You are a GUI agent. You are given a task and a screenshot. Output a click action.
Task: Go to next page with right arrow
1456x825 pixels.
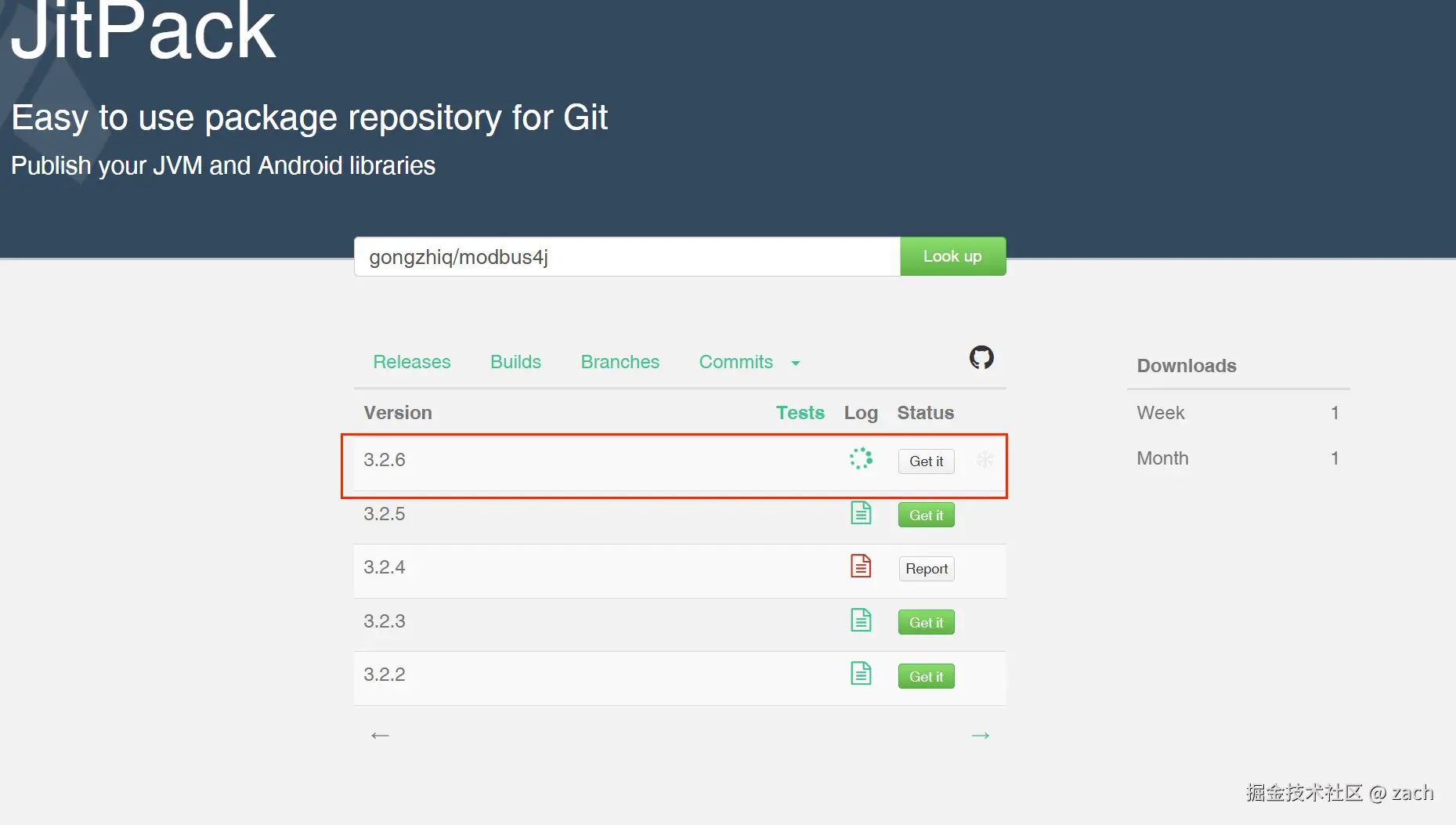(981, 735)
